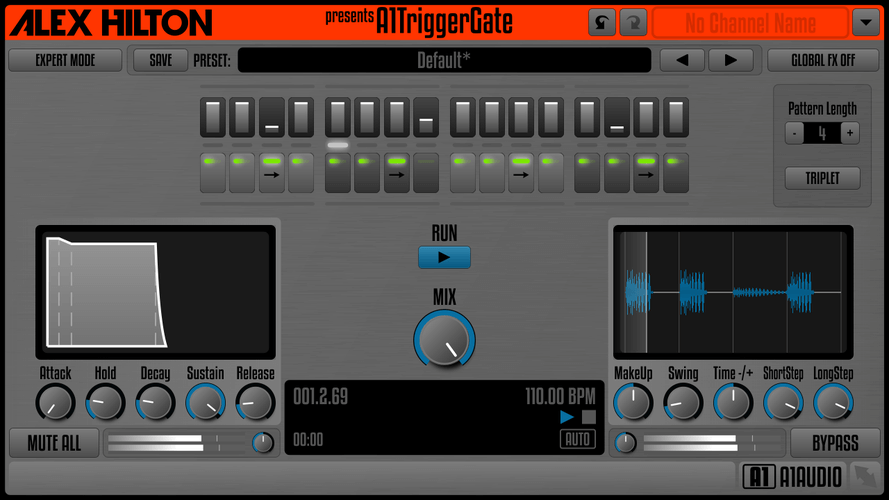Click the input level meter bars
Viewport: 889px width, 500px height.
click(177, 443)
